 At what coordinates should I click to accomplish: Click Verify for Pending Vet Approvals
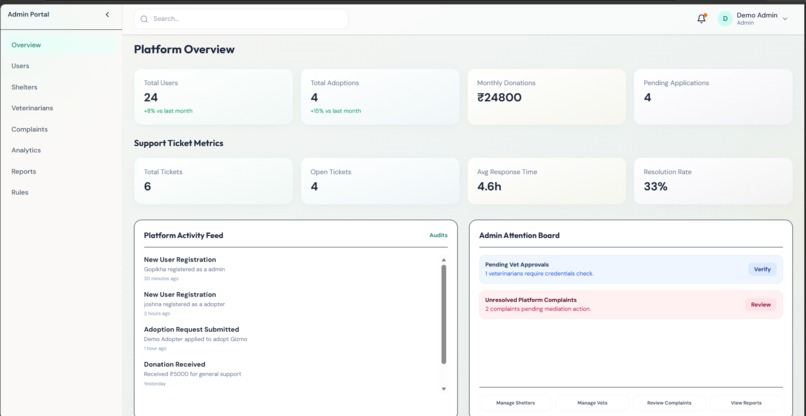click(762, 269)
